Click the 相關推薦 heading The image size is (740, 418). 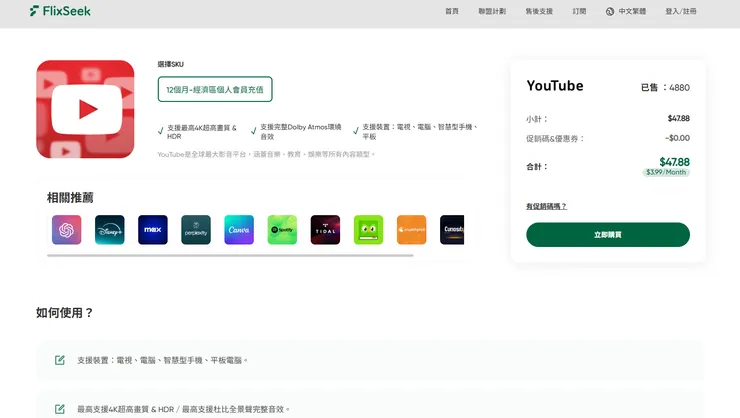pos(70,198)
